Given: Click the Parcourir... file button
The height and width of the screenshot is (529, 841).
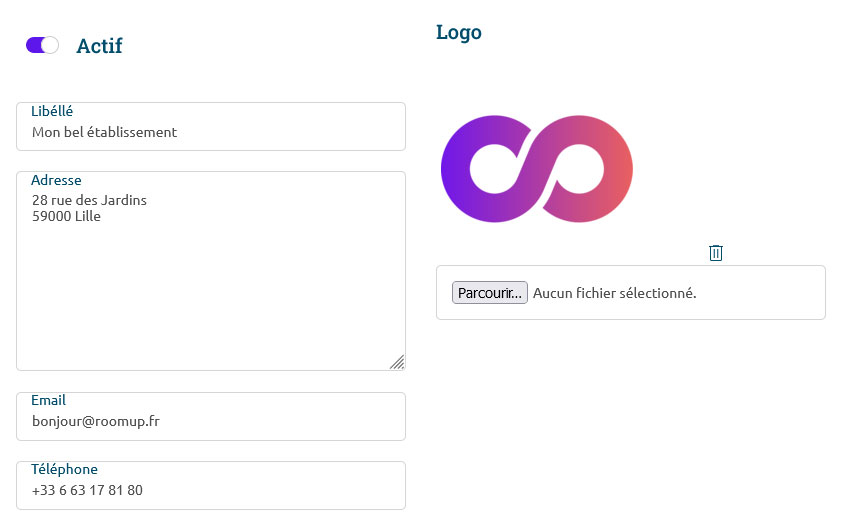Looking at the screenshot, I should click(x=490, y=293).
